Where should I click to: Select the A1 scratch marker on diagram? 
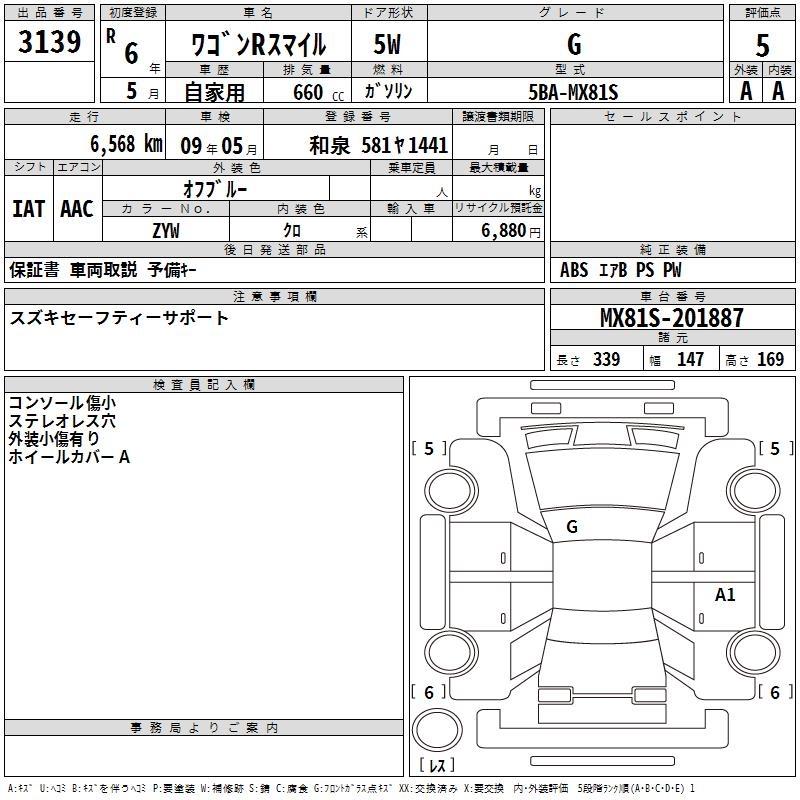tap(725, 595)
